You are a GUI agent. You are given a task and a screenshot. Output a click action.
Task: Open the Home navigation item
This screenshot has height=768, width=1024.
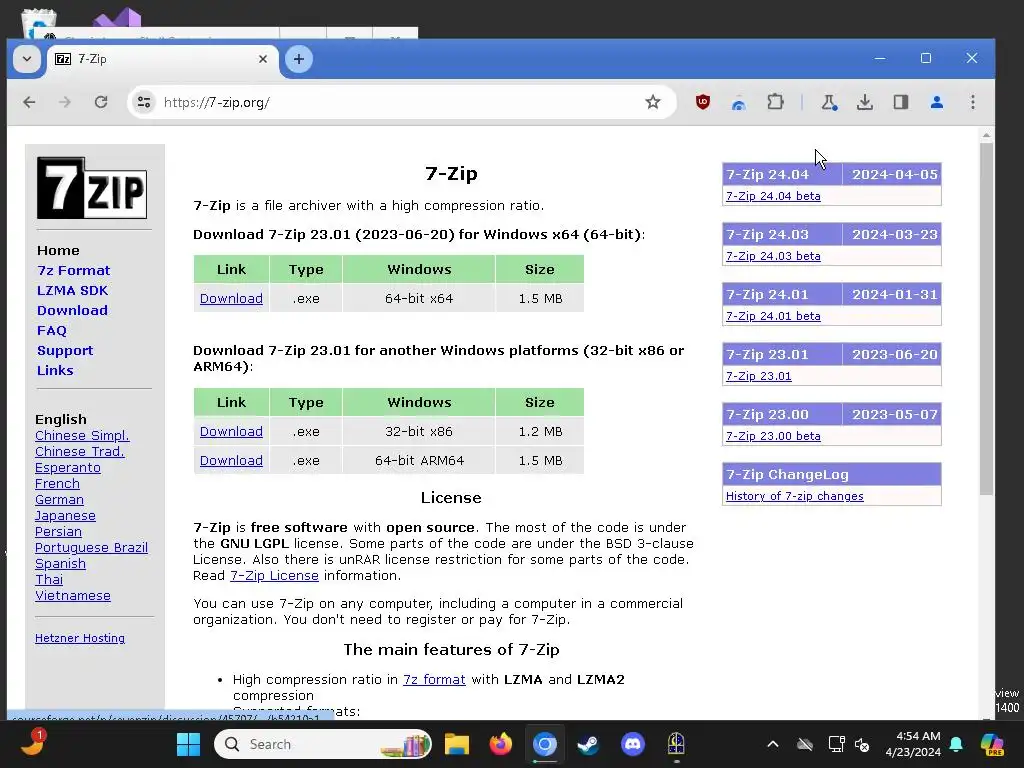[x=58, y=250]
